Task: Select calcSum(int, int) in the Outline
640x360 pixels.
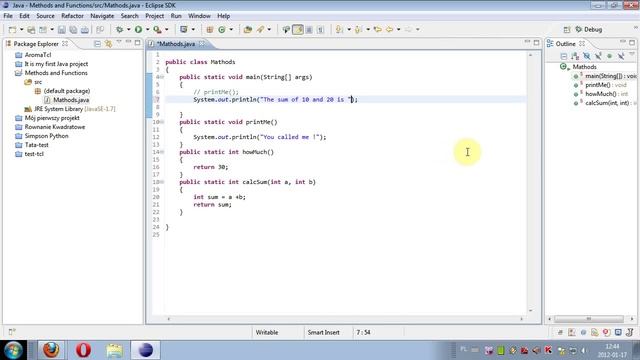Action: [607, 103]
